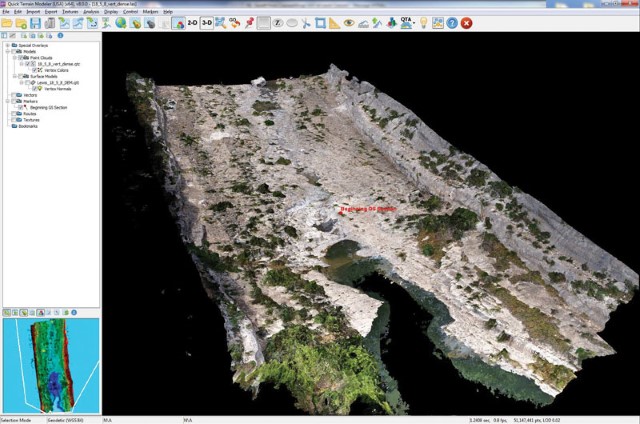Viewport: 640px width, 424px height.
Task: Click the overview minimap thumbnail
Action: click(x=50, y=360)
